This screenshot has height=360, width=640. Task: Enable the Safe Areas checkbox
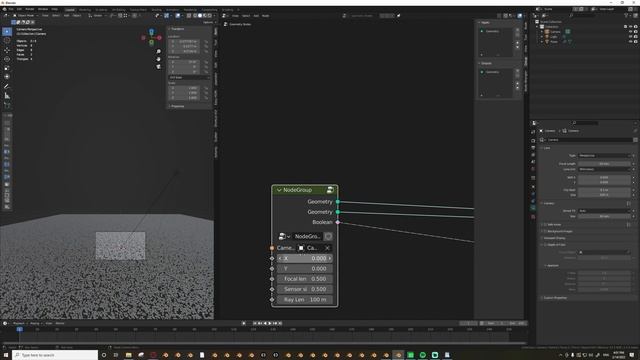pos(545,224)
